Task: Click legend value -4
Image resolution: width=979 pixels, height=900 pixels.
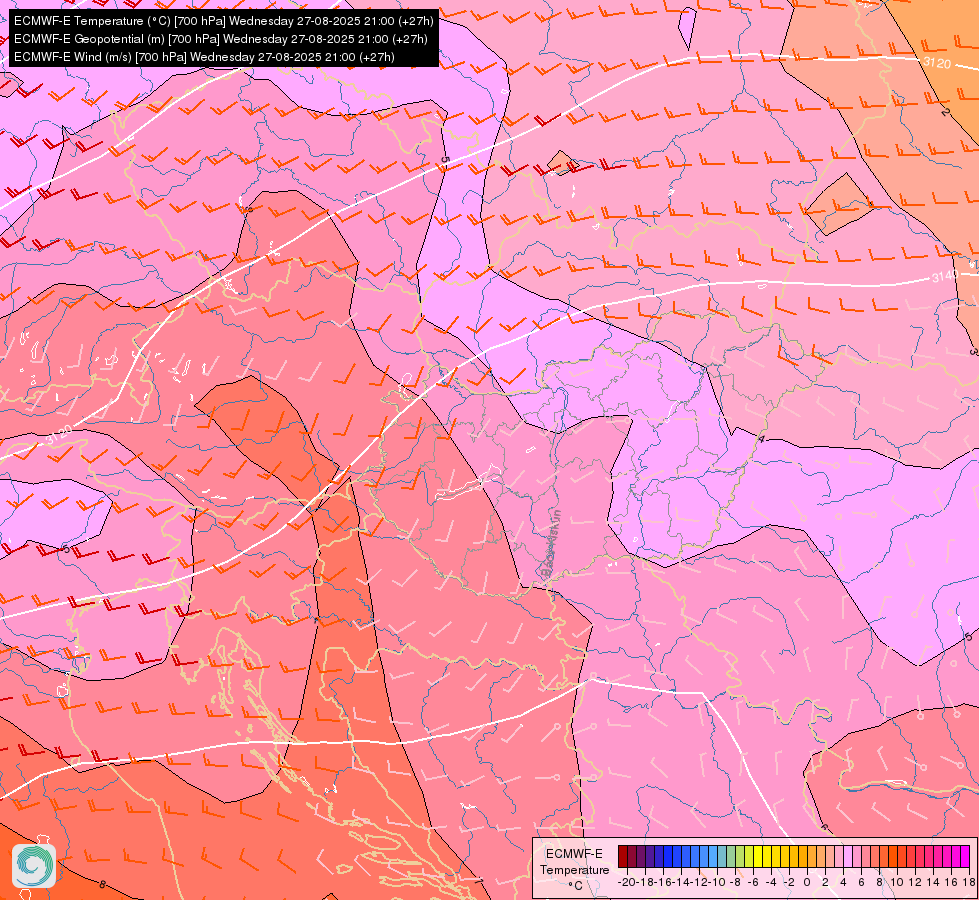Action: coord(772,882)
